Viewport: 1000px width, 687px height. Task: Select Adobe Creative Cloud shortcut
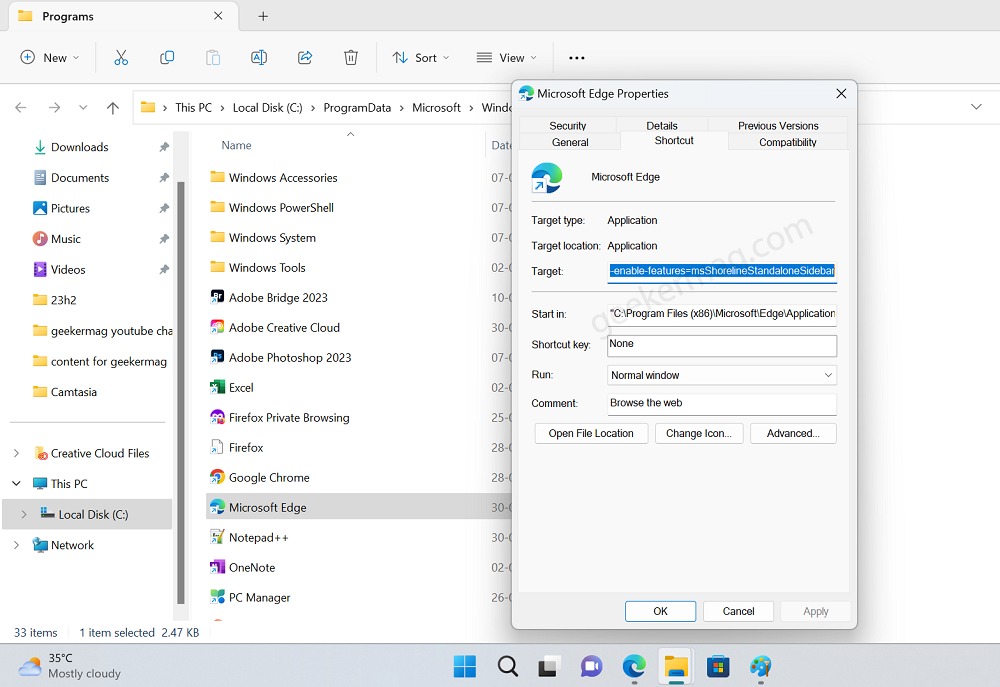pos(284,327)
